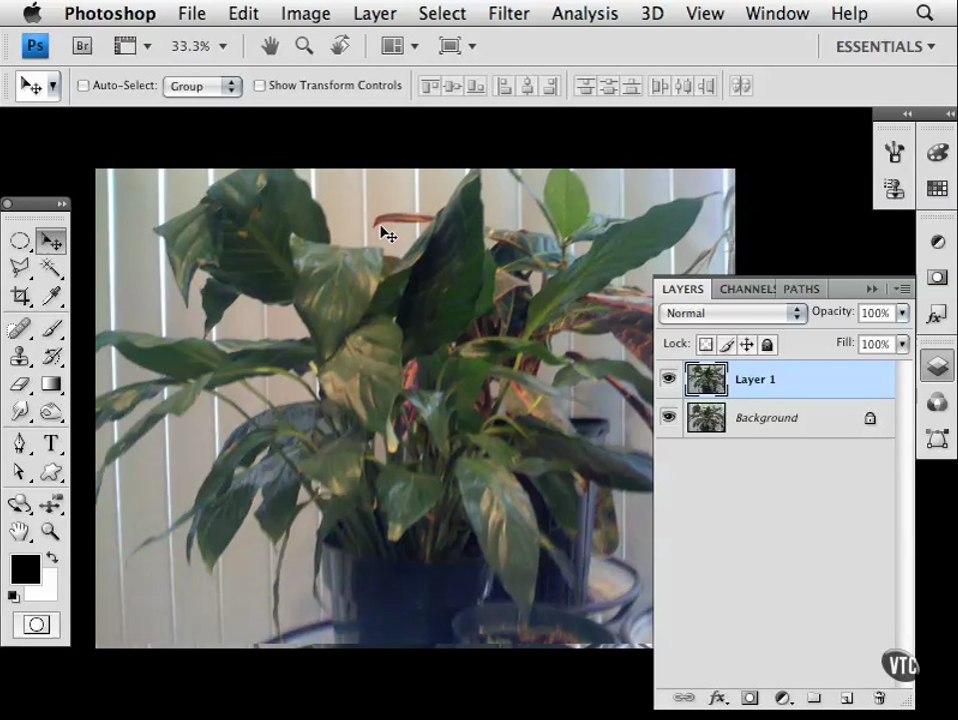The height and width of the screenshot is (720, 958).
Task: Select the Zoom tool in toolbox
Action: click(x=51, y=531)
